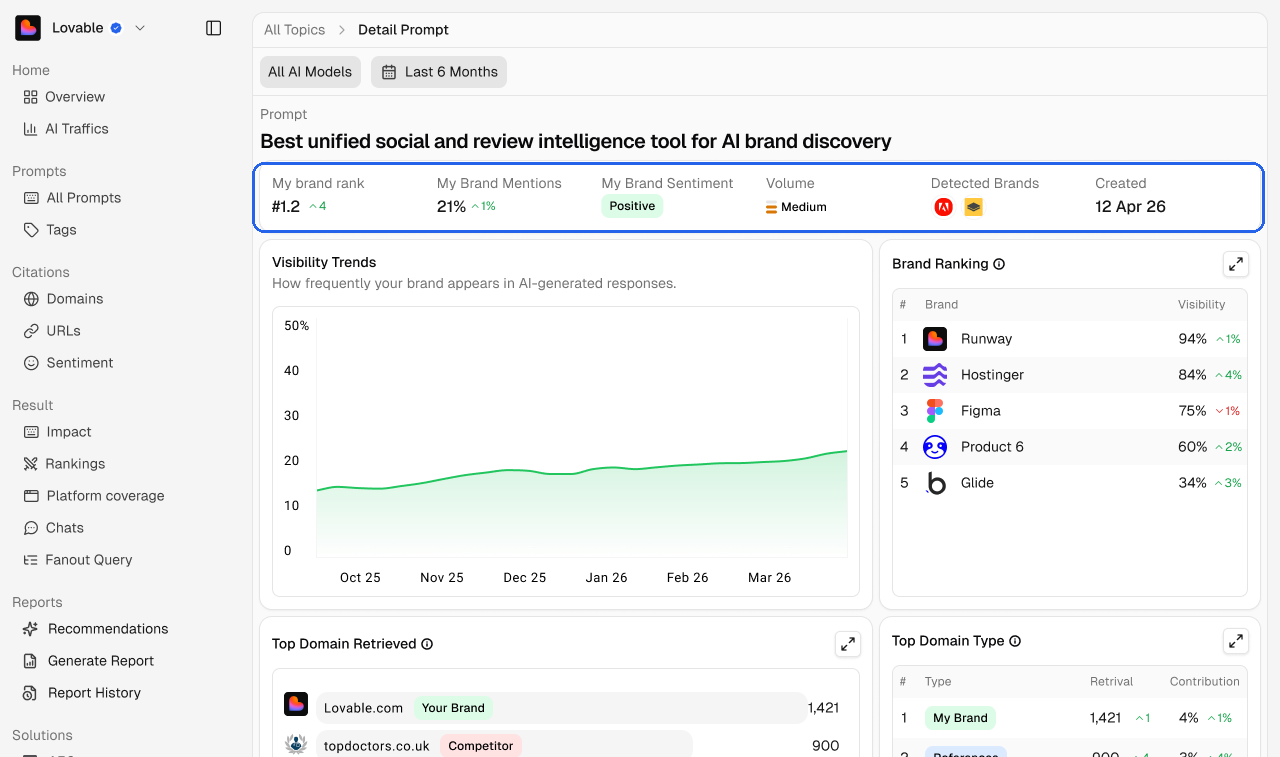Open the Last 6 Months date filter
This screenshot has width=1280, height=757.
coord(439,72)
